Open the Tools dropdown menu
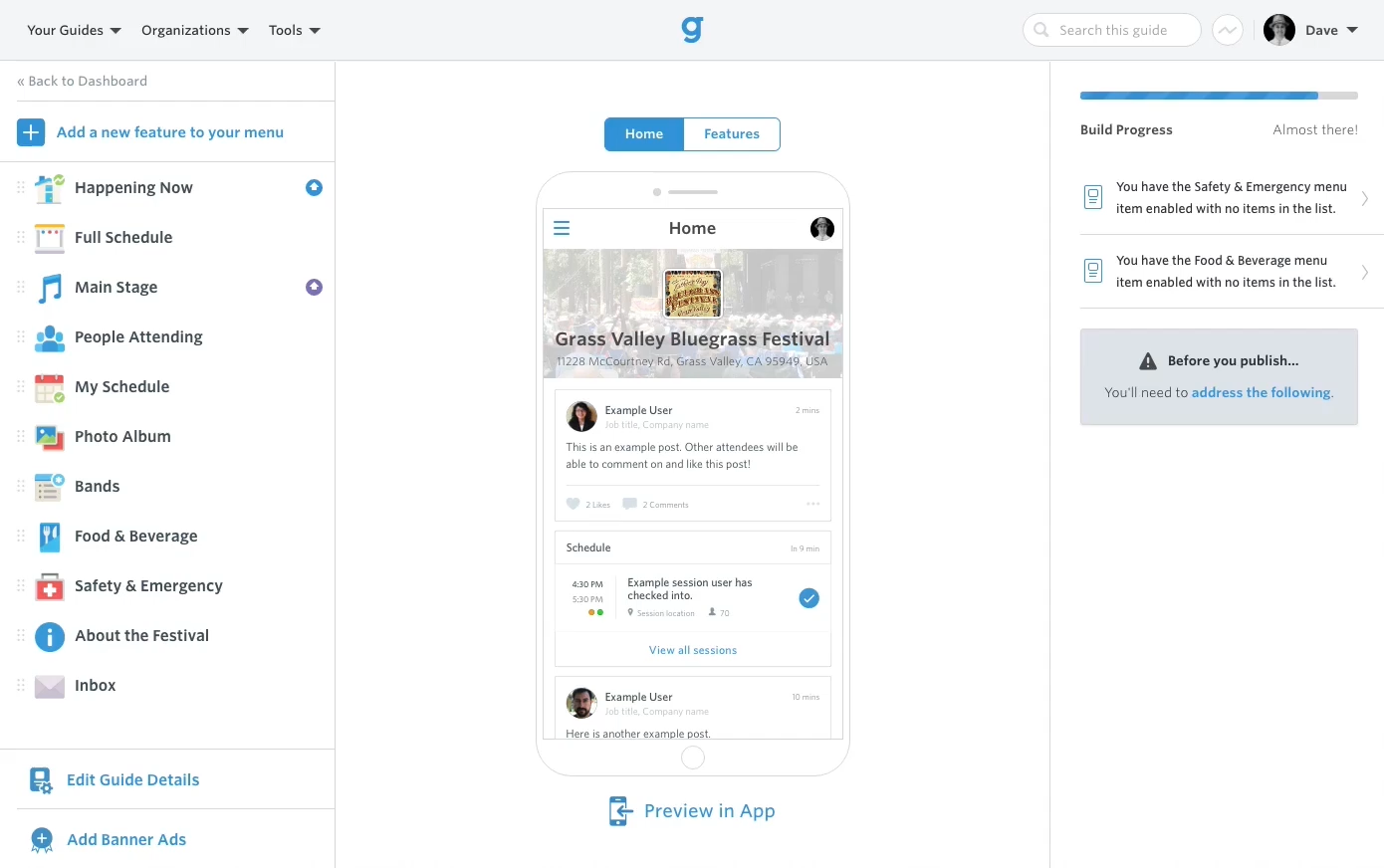This screenshot has width=1384, height=868. (x=295, y=30)
